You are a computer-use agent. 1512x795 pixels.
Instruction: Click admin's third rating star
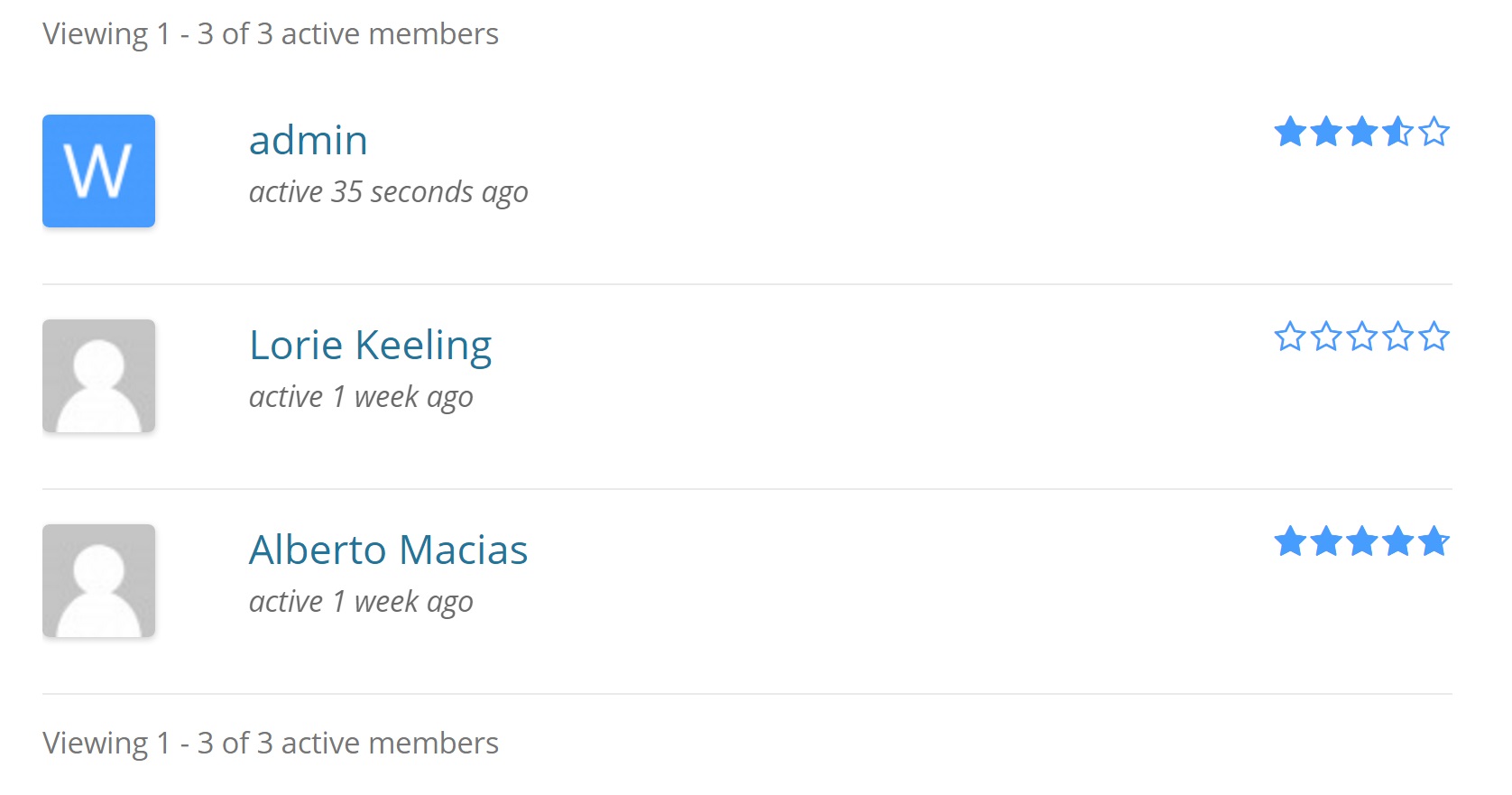point(1361,132)
